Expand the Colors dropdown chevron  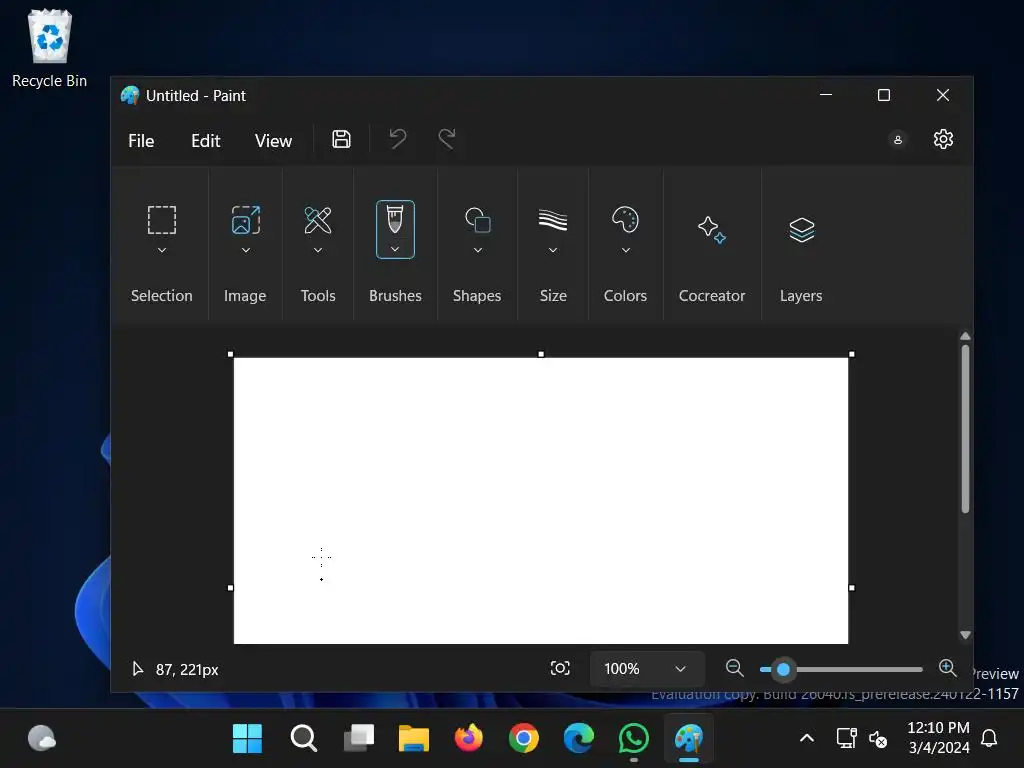pos(625,250)
